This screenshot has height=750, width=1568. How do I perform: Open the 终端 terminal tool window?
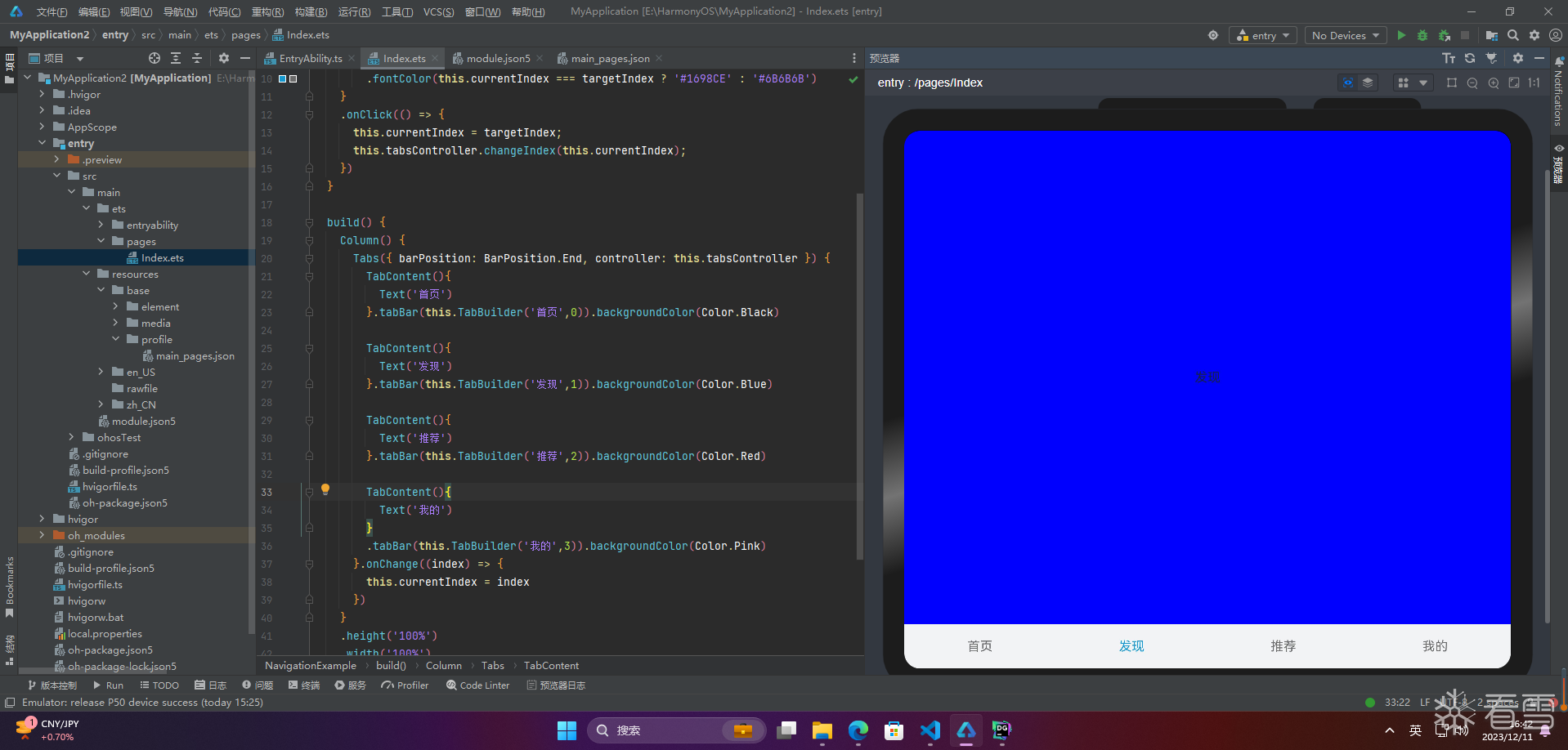click(x=304, y=685)
